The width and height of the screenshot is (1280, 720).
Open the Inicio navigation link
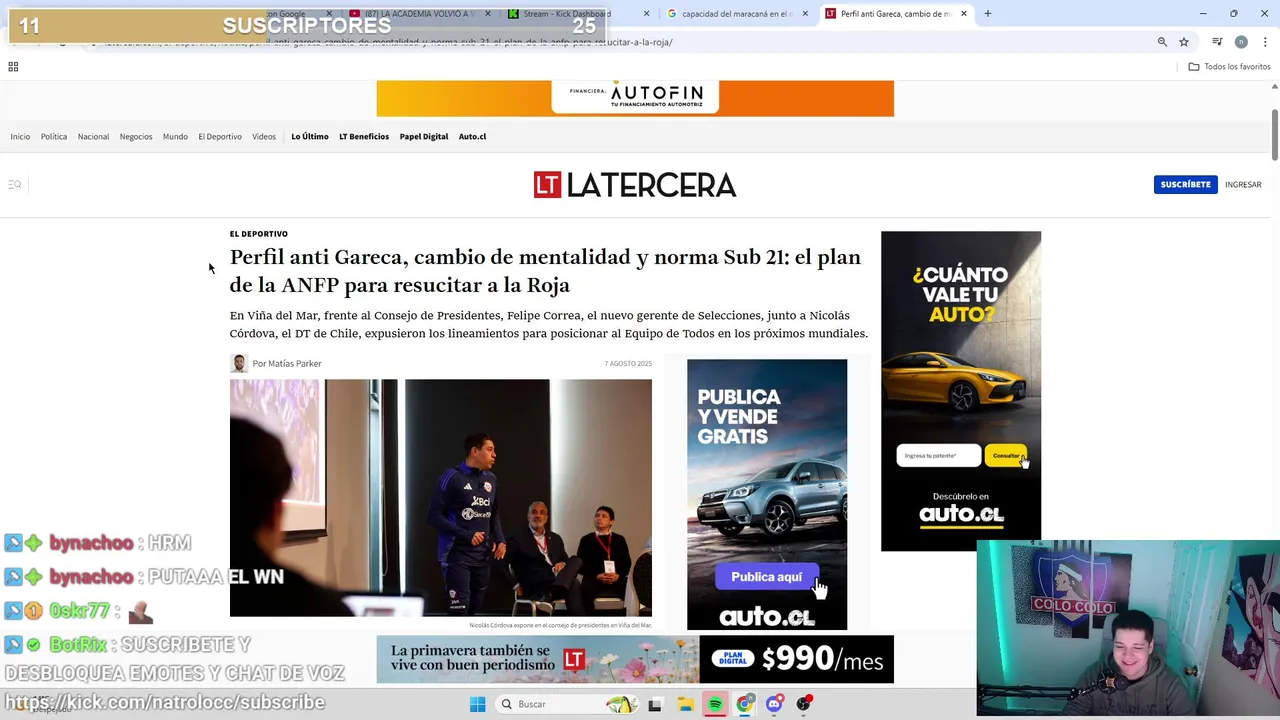20,137
